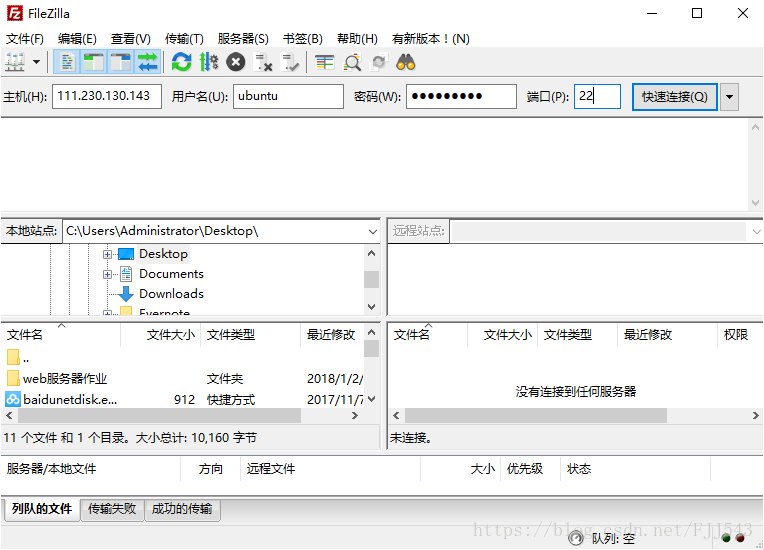This screenshot has width=764, height=550.
Task: Expand the local site path dropdown
Action: tap(372, 231)
